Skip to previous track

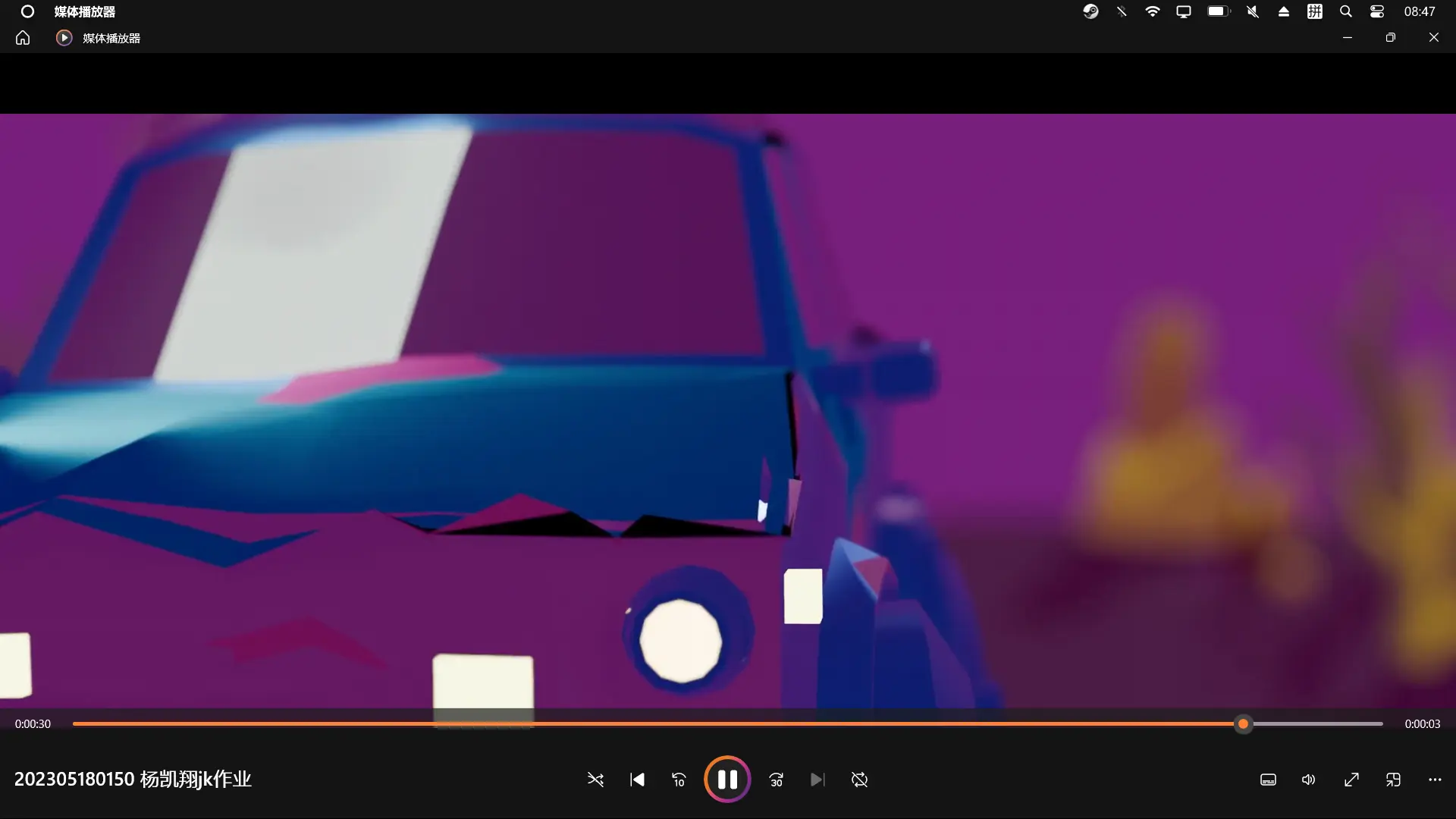[637, 780]
